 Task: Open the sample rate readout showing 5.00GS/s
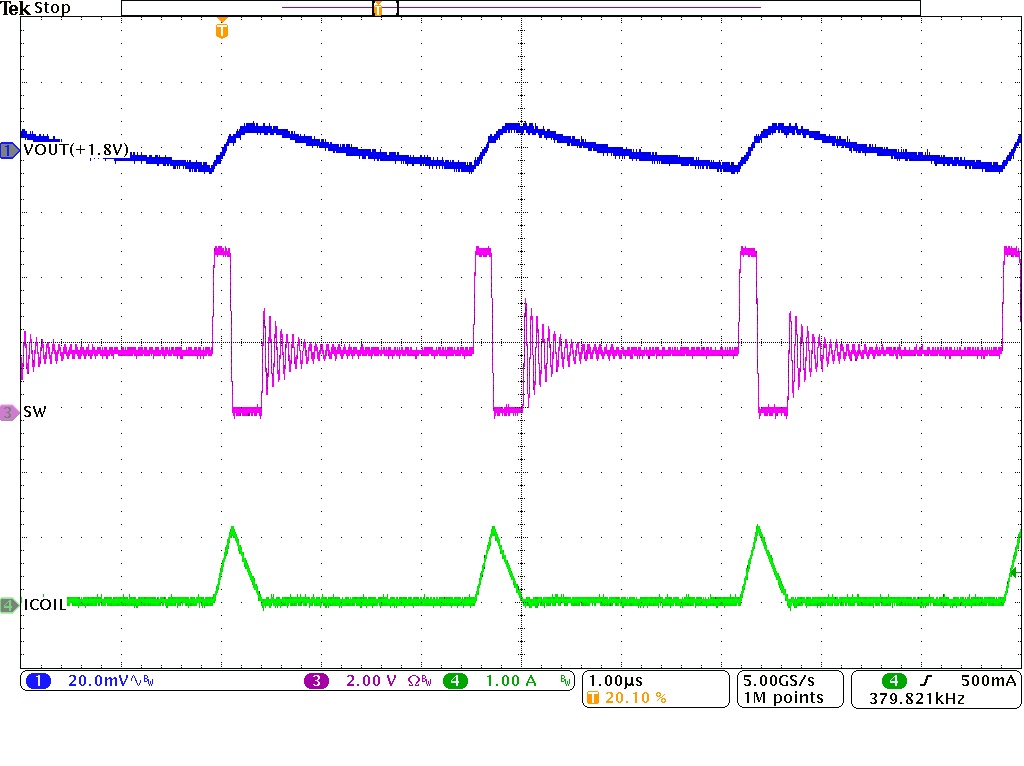pos(780,679)
